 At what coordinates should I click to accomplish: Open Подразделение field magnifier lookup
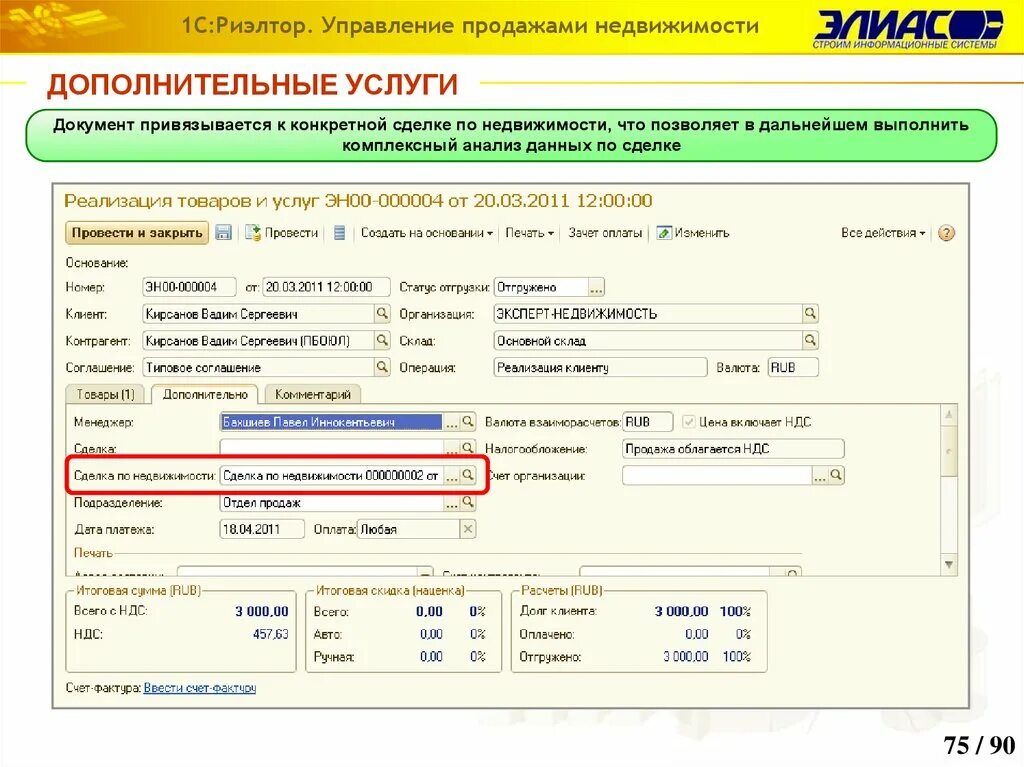468,502
